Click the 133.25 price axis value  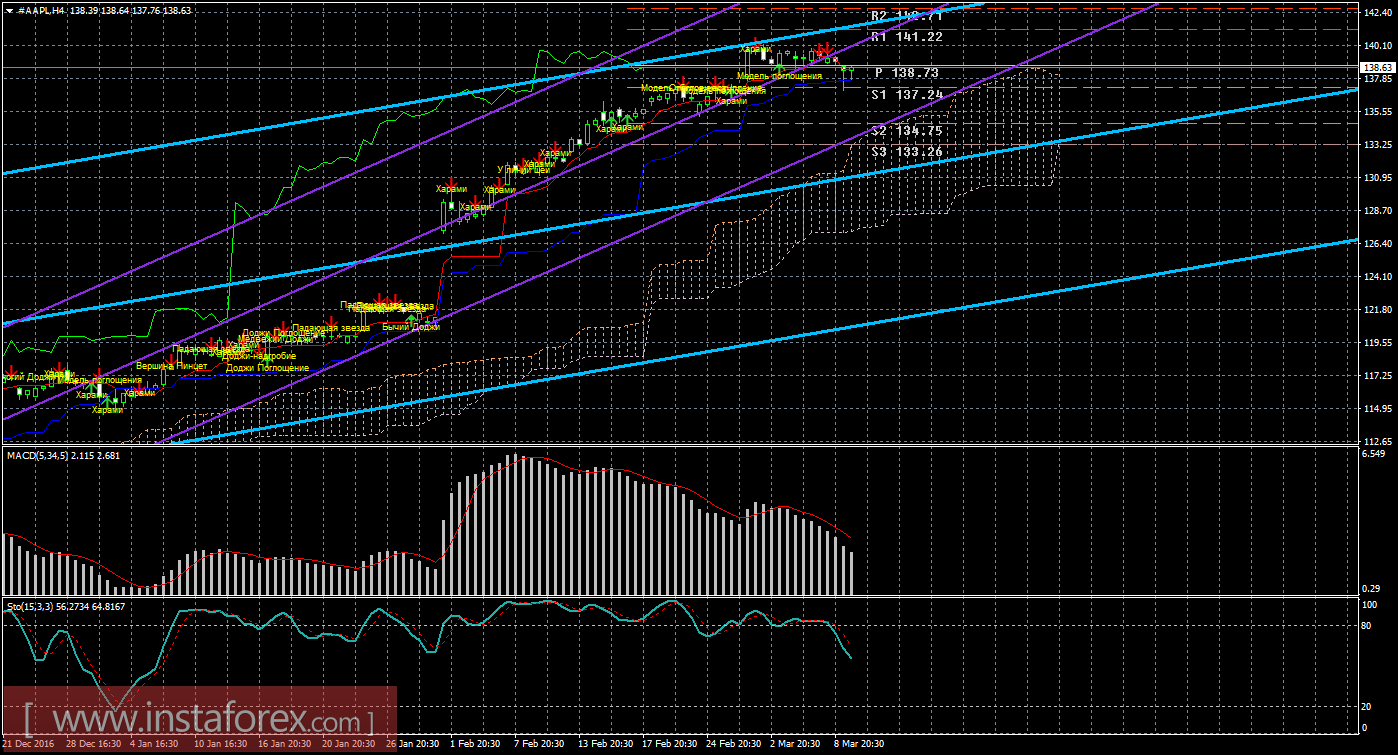[1378, 144]
